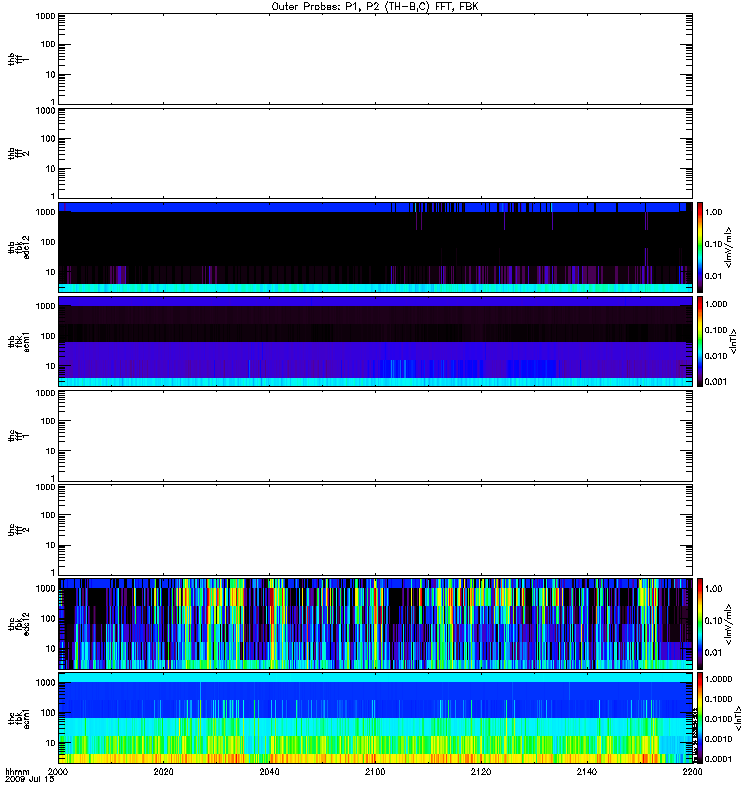Click the '2000' time axis label
750x800 pixels.
pos(58,771)
